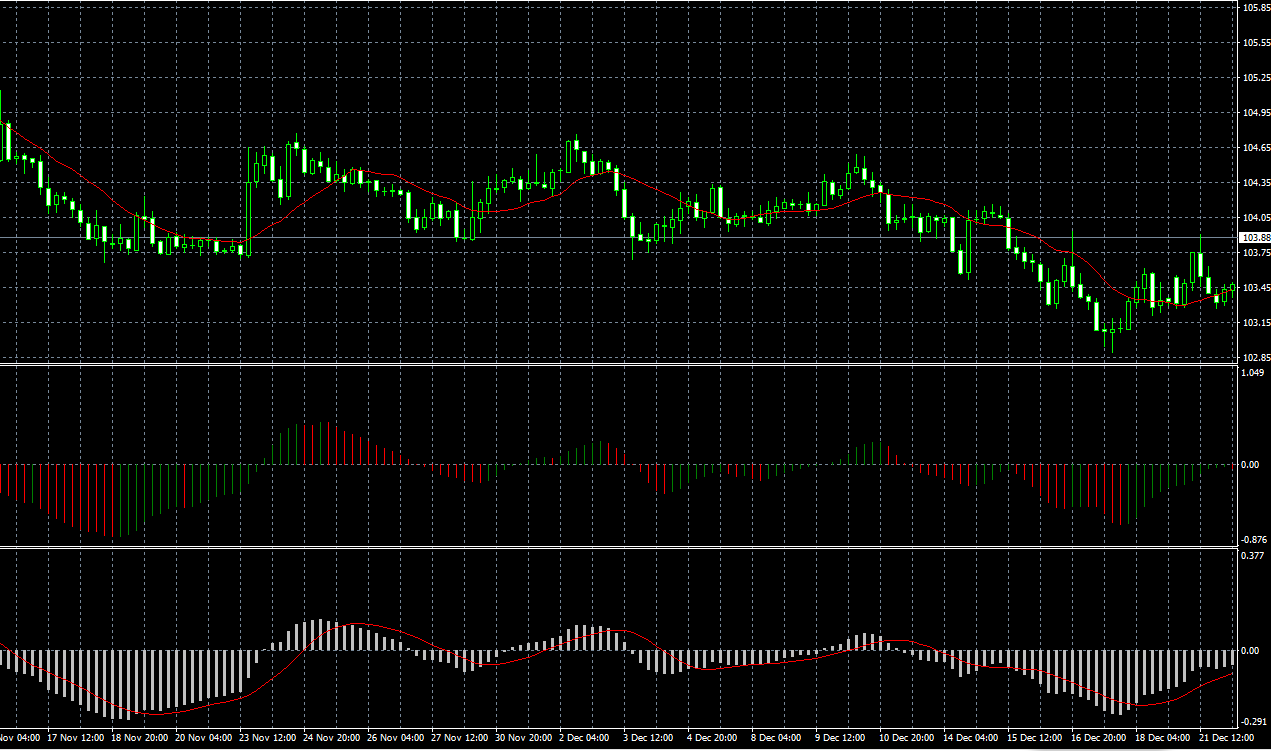Select the 18 Dec 04:00 time label
Screen dimensions: 1271x751
1165,739
